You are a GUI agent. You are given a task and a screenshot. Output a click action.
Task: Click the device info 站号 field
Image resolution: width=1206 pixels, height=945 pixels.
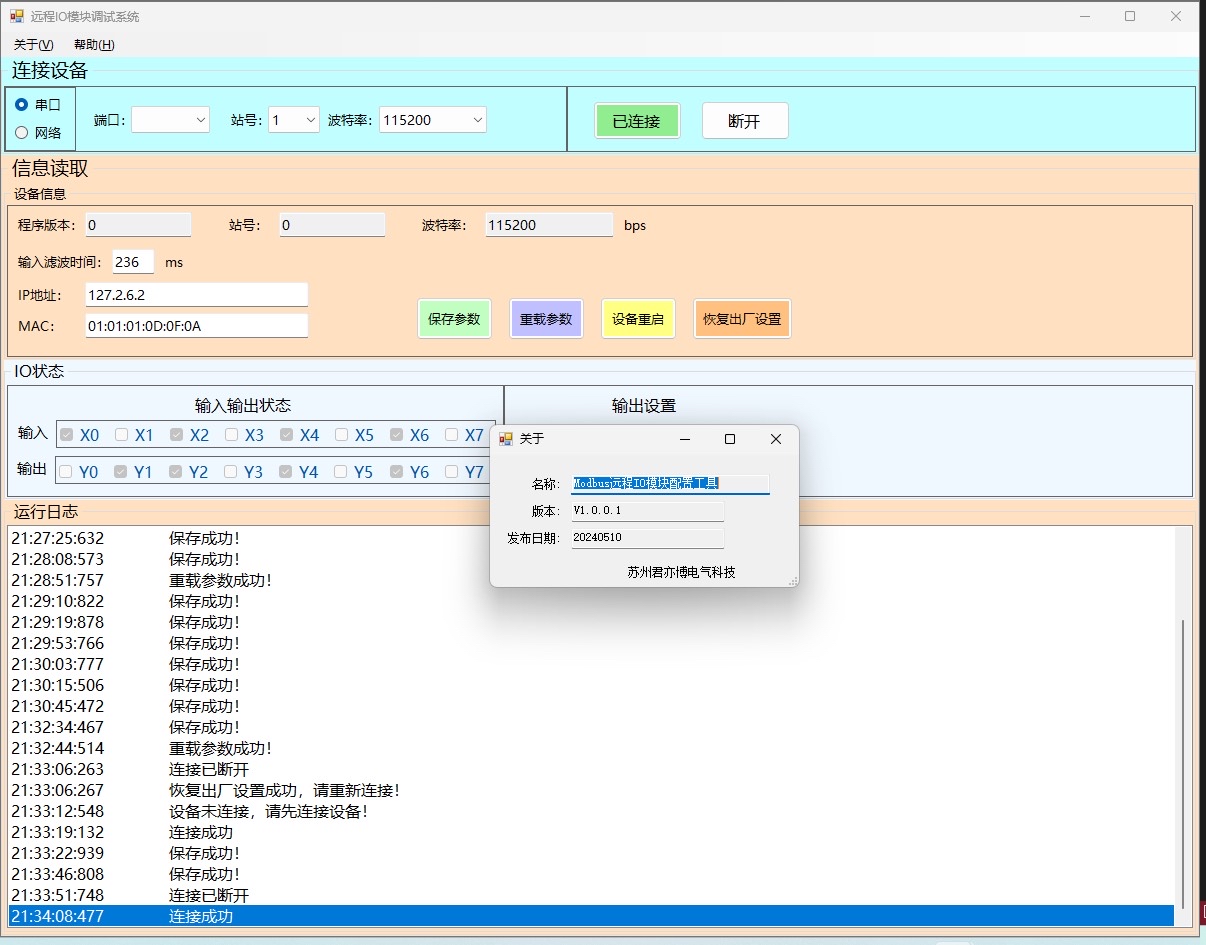[332, 225]
